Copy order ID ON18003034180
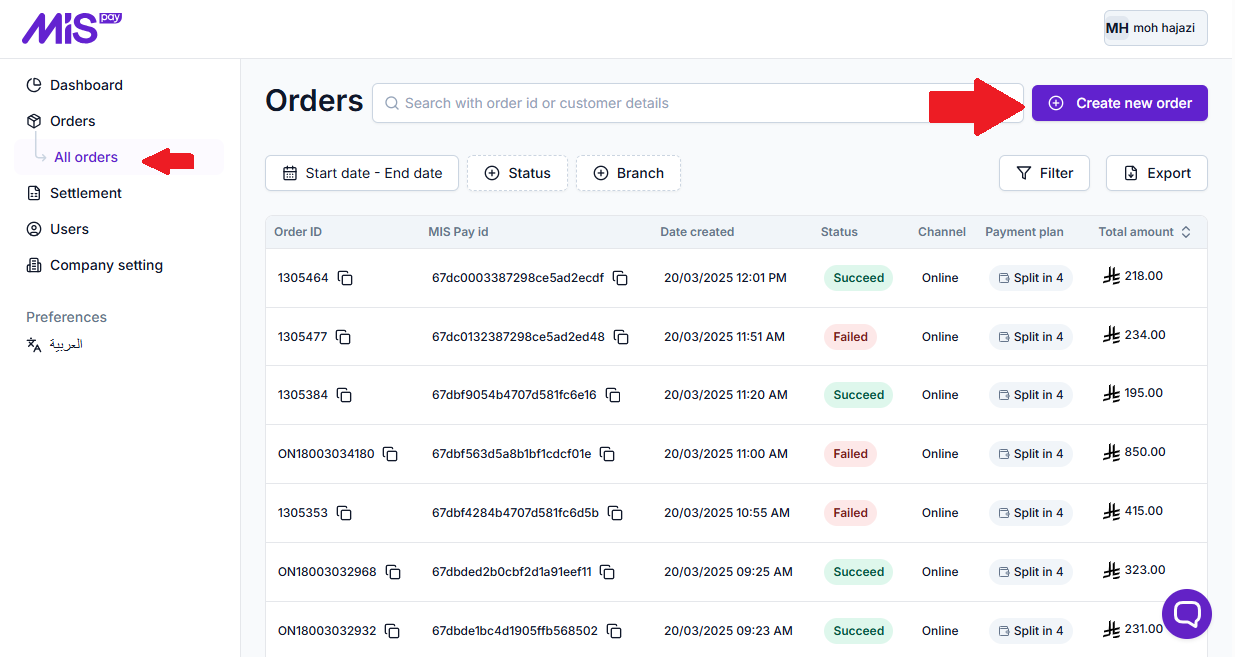 [x=390, y=454]
